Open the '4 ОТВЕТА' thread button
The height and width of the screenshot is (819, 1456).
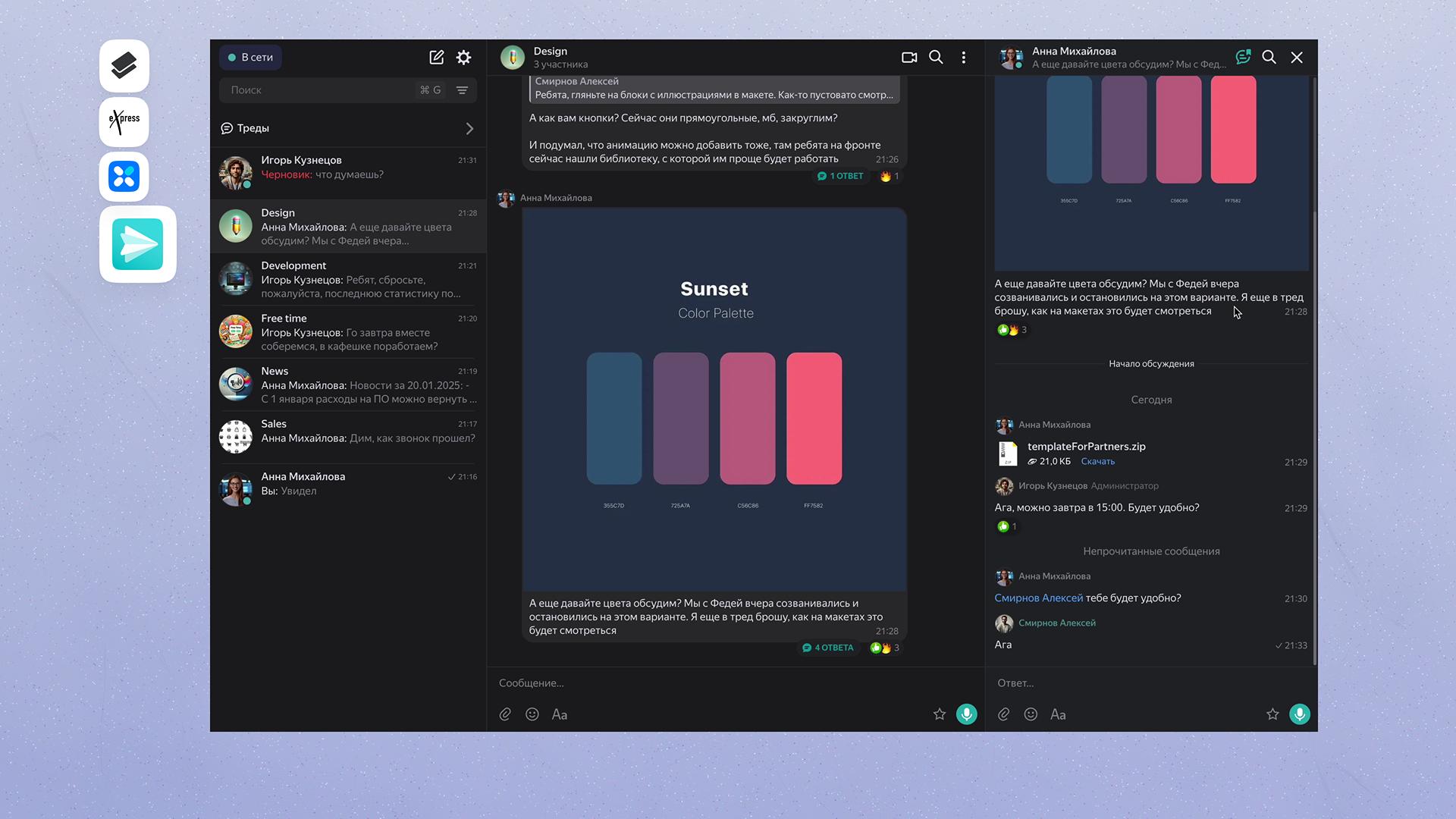828,648
